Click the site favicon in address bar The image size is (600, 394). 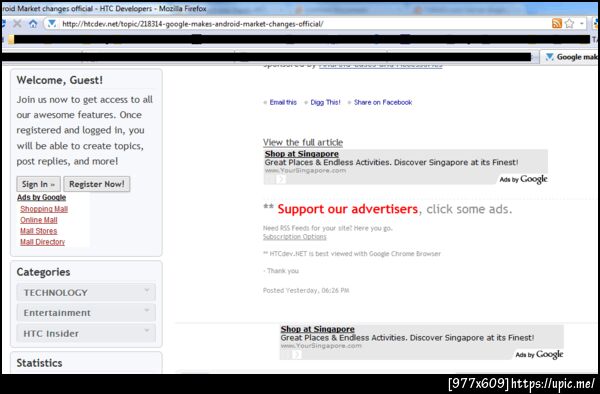click(52, 24)
